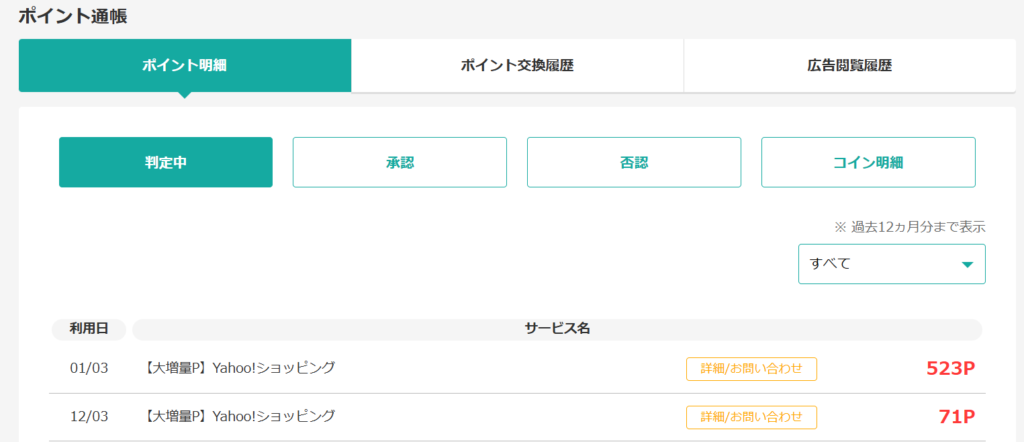Select the 広告閲覧履歴 tab
1024x442 pixels.
[x=849, y=66]
